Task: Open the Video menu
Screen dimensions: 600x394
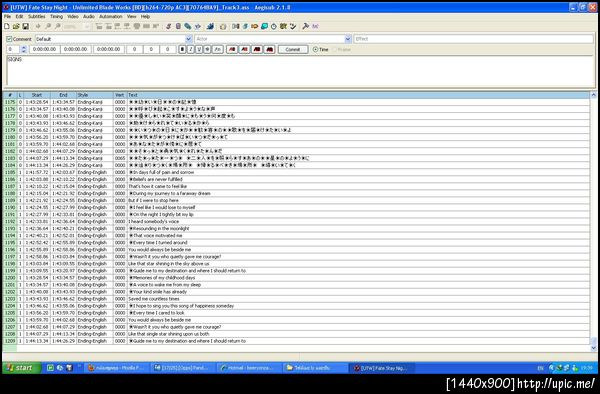Action: [x=73, y=16]
